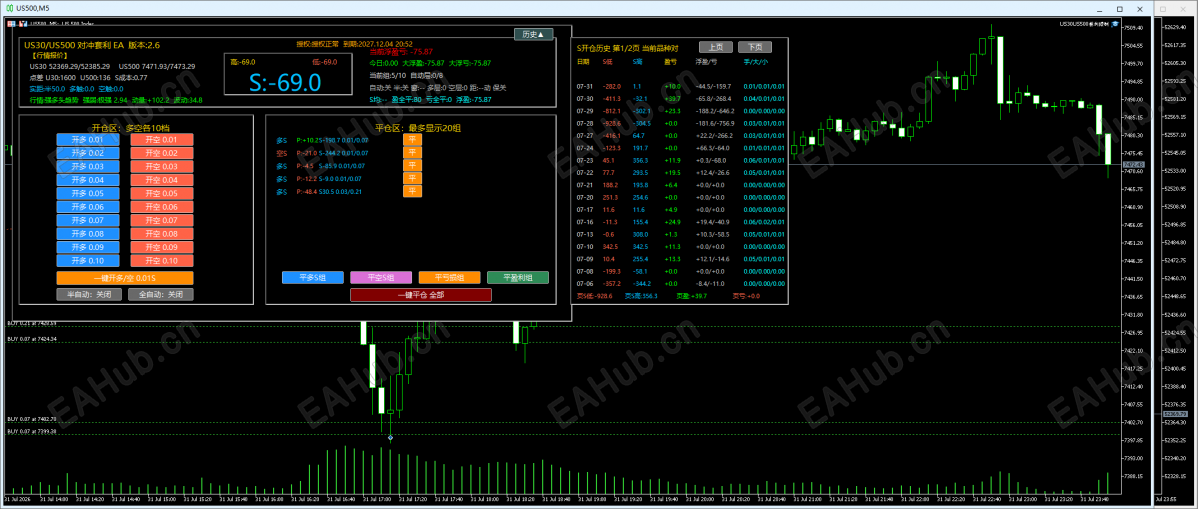
Task: Close the group with P:+10.25 via 平
Action: (x=412, y=140)
